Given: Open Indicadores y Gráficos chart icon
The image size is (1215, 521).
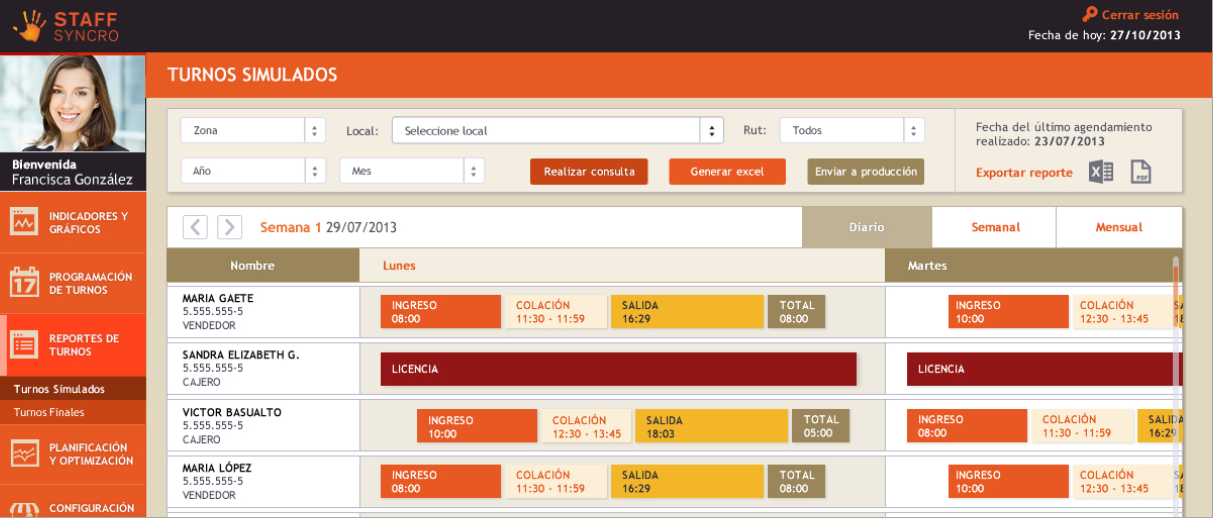Looking at the screenshot, I should (24, 222).
